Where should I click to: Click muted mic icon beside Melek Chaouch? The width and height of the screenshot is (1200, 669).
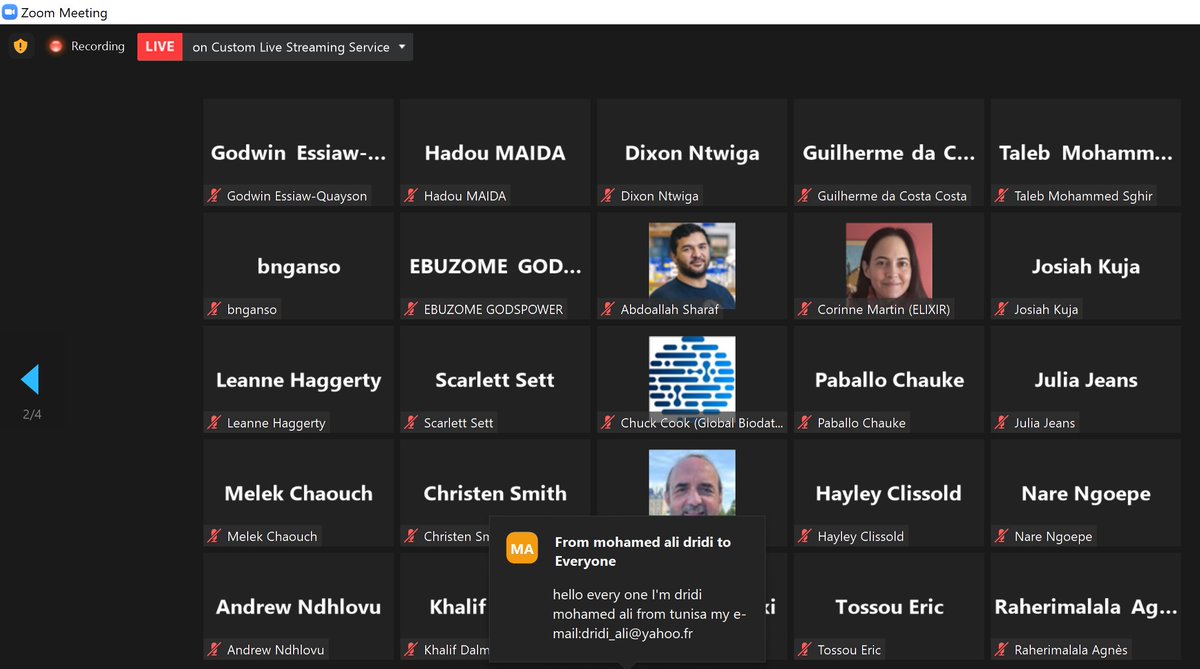pyautogui.click(x=214, y=536)
